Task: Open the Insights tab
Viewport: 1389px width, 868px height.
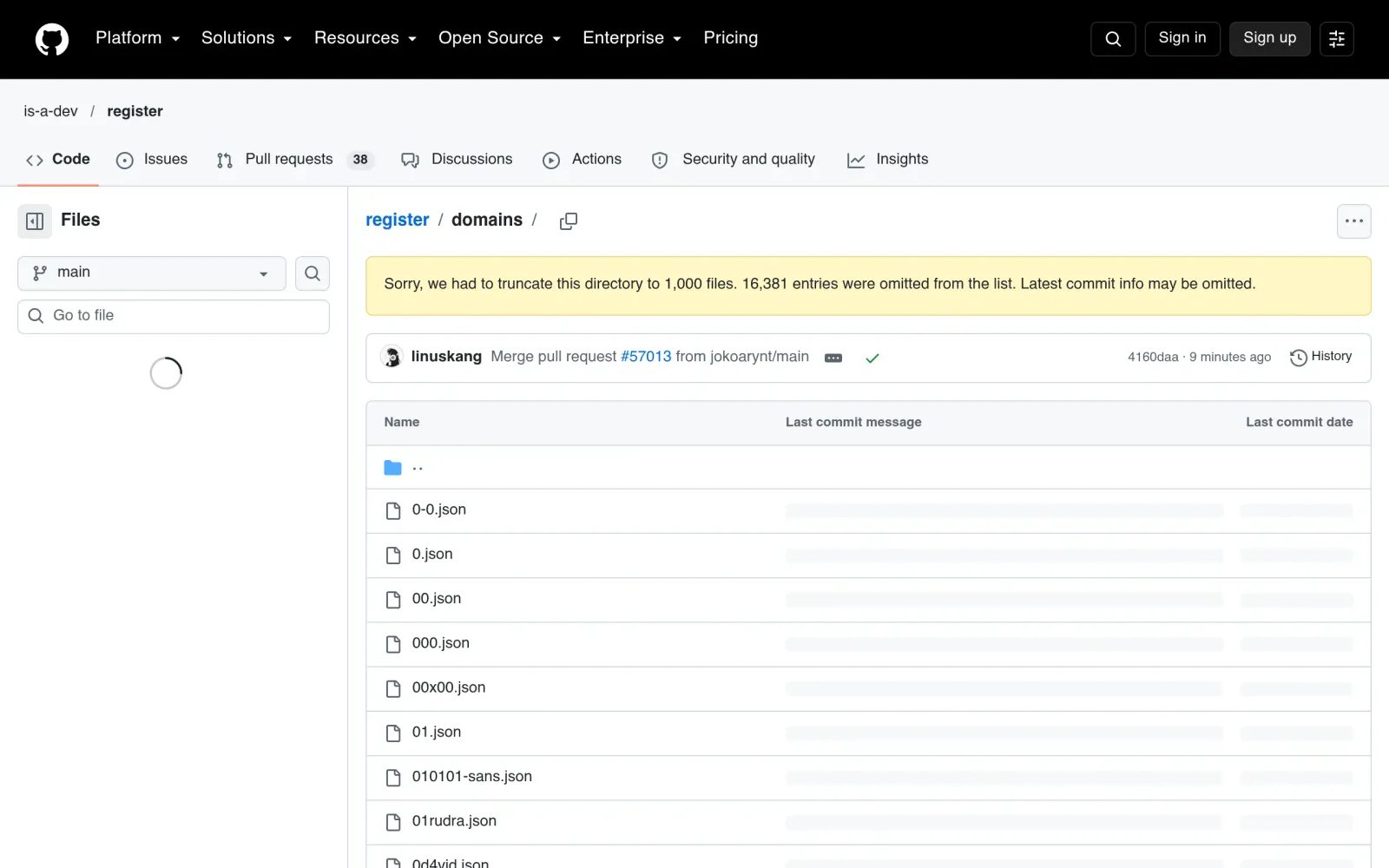Action: tap(888, 160)
